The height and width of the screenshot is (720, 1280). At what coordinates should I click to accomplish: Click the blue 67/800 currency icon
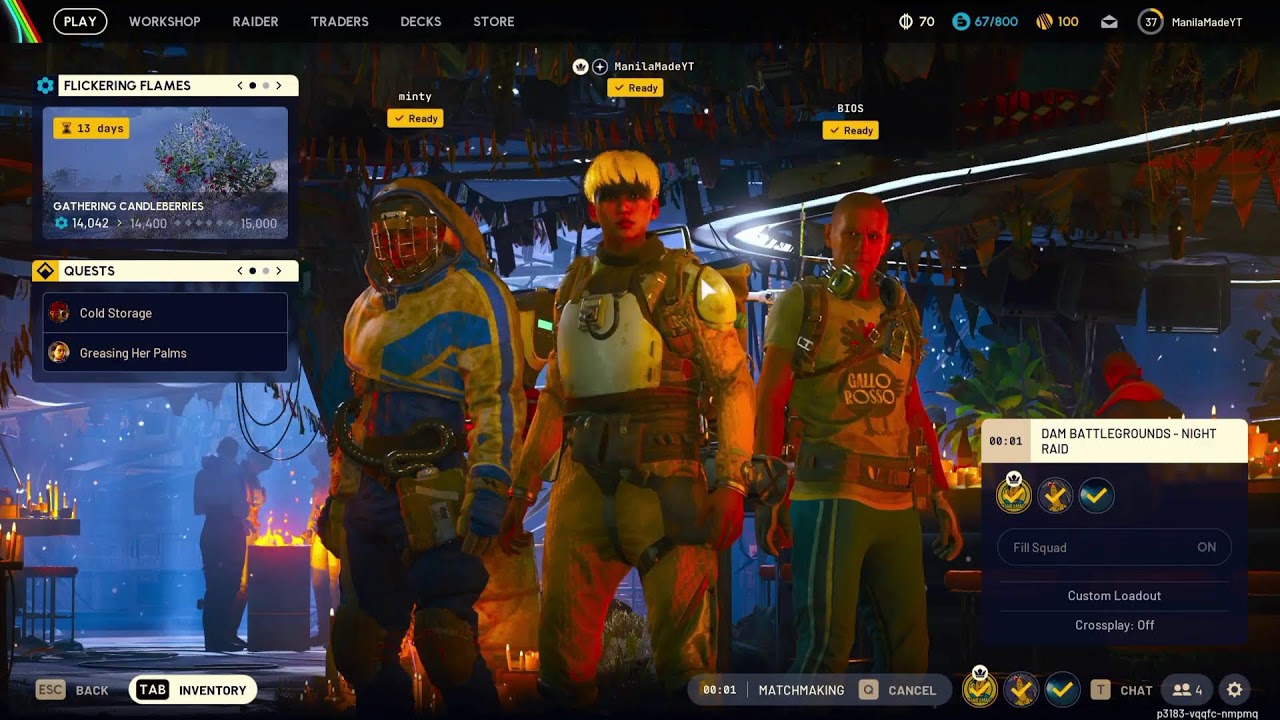(961, 21)
